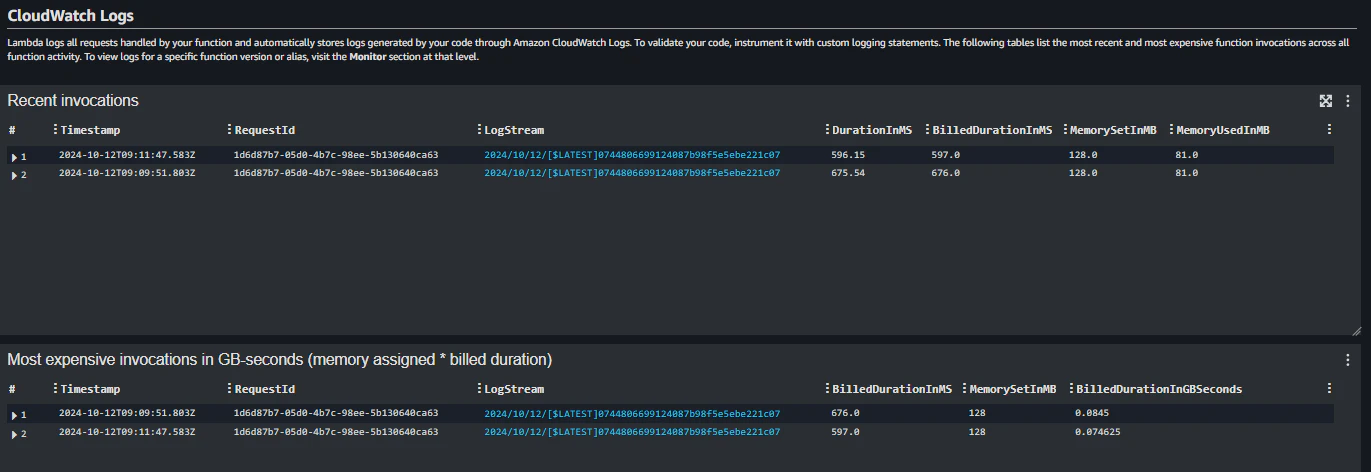Click LogStream column header in Recent invocations
1371x472 pixels.
[514, 130]
